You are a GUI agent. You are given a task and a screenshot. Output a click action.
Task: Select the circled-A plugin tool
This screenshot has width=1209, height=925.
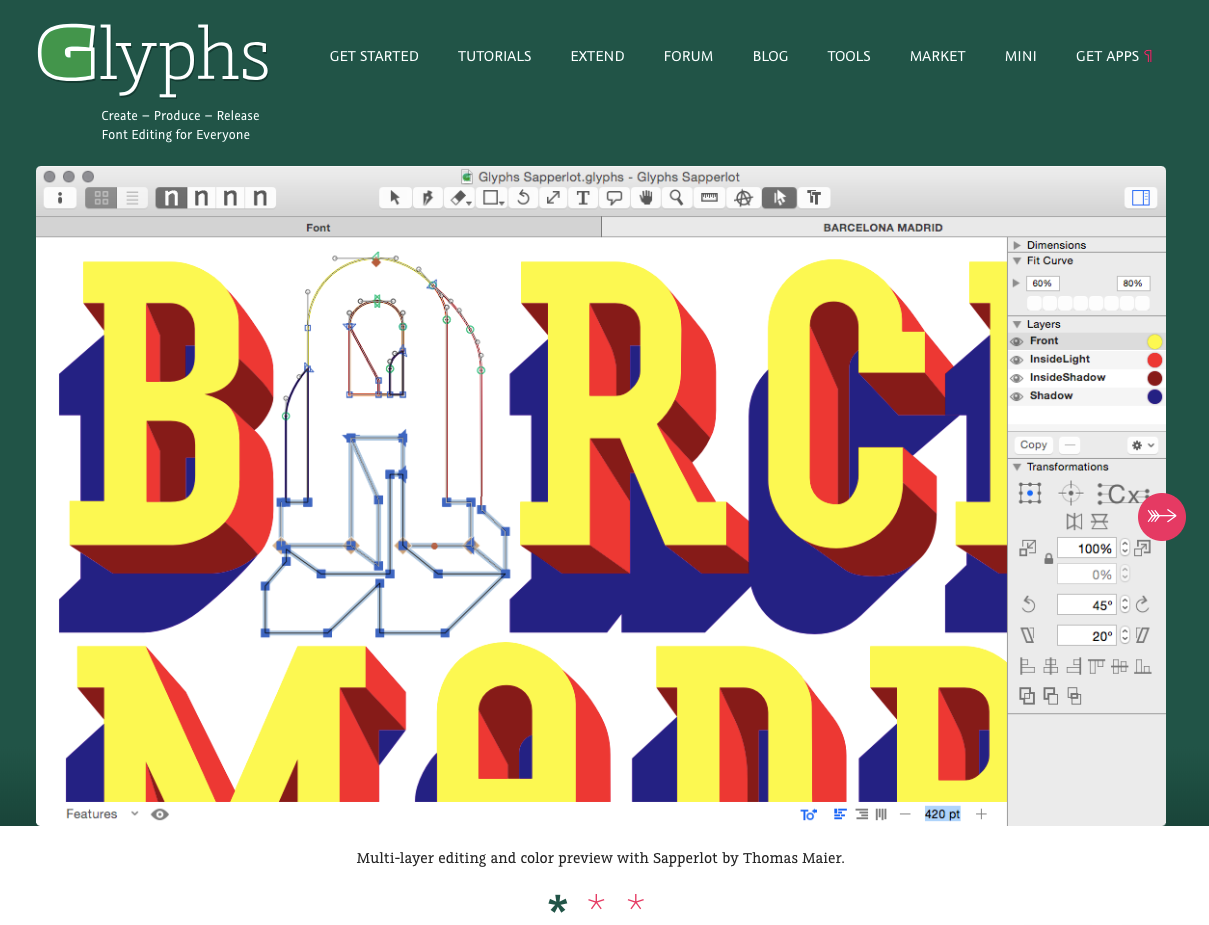point(743,198)
